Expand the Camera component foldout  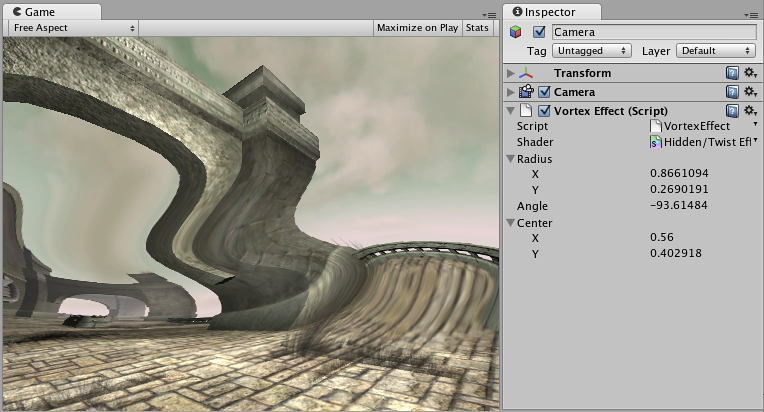(x=511, y=92)
